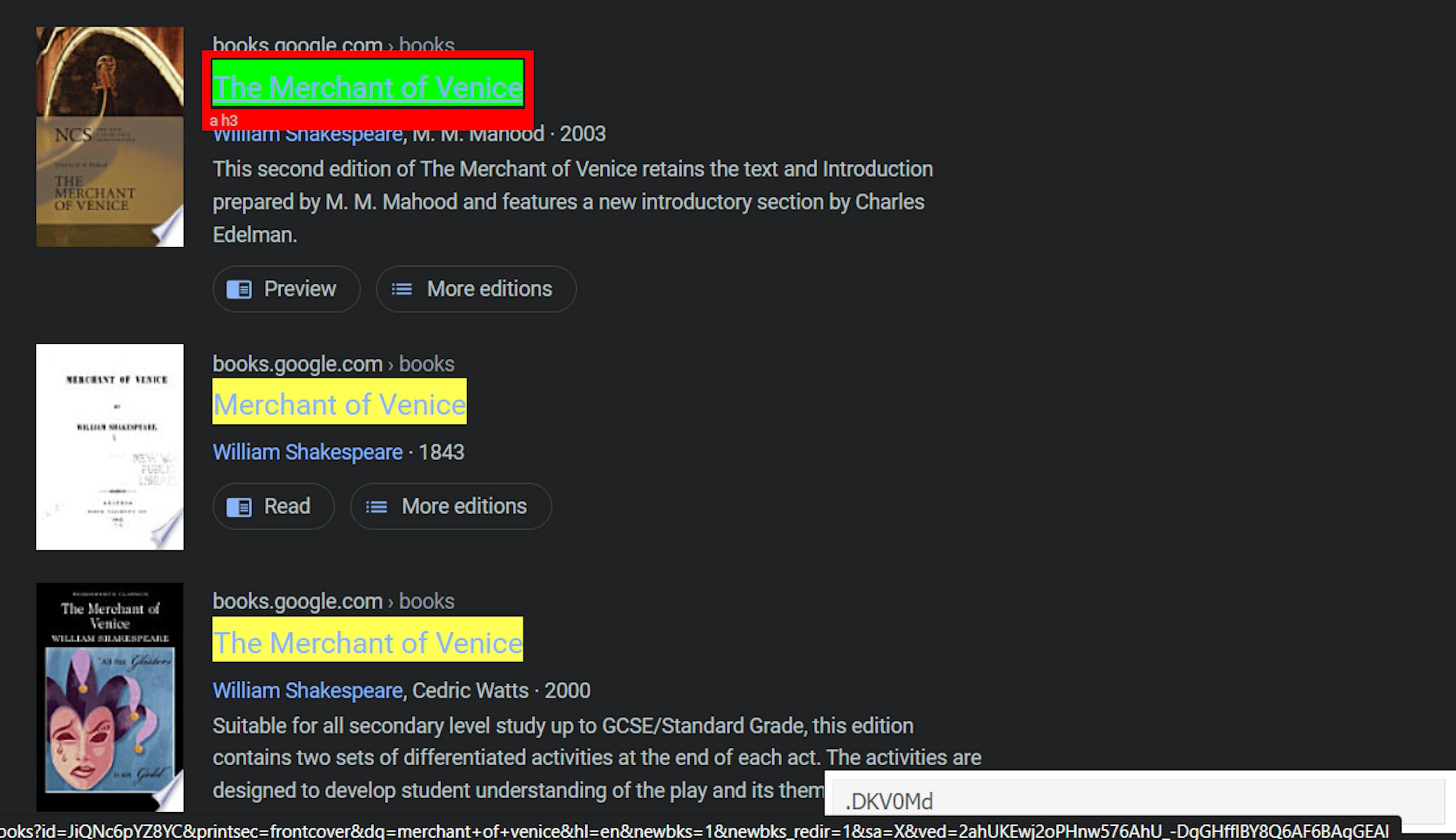Expand more editions for the 1843 edition
1456x840 pixels.
[449, 506]
